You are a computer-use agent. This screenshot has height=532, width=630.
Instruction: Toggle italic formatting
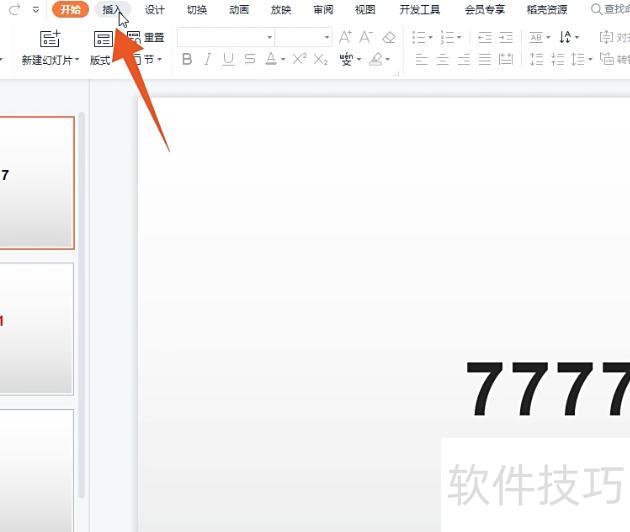208,59
